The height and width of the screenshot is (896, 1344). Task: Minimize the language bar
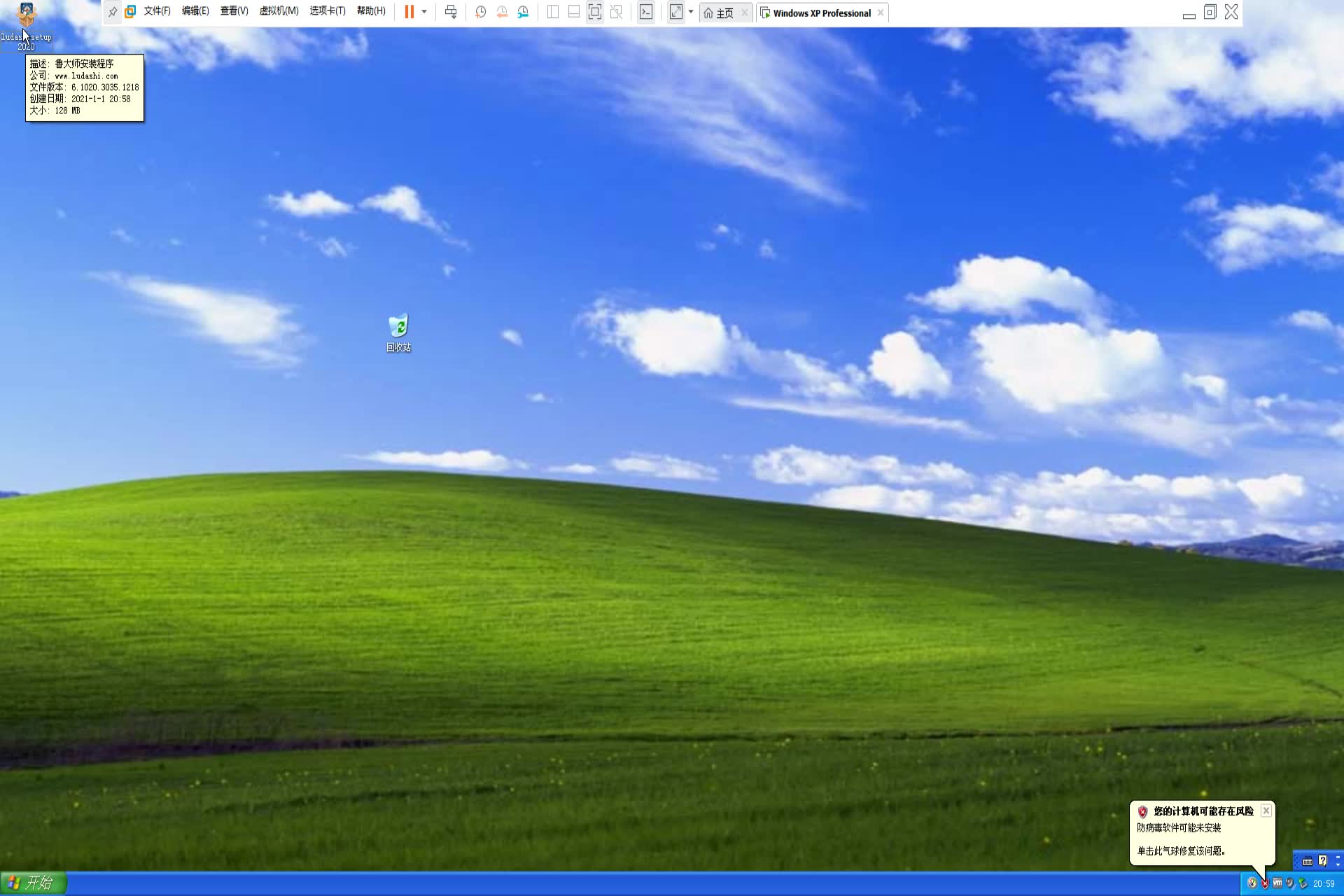(1338, 857)
